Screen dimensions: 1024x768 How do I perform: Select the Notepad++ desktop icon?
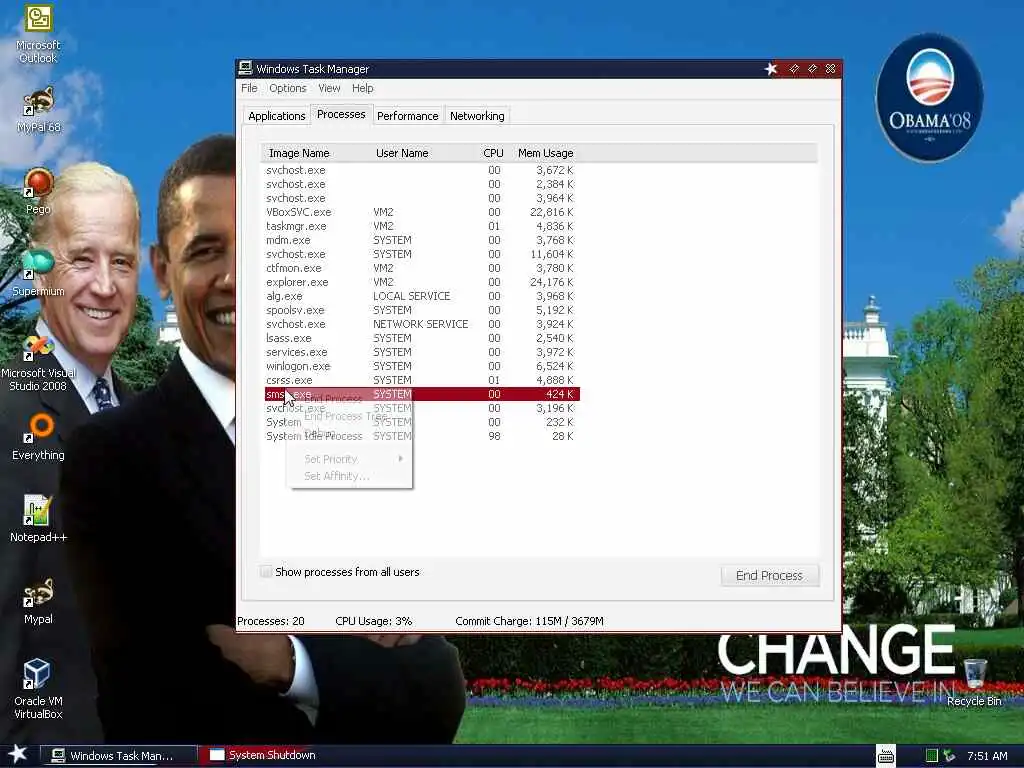pos(39,519)
